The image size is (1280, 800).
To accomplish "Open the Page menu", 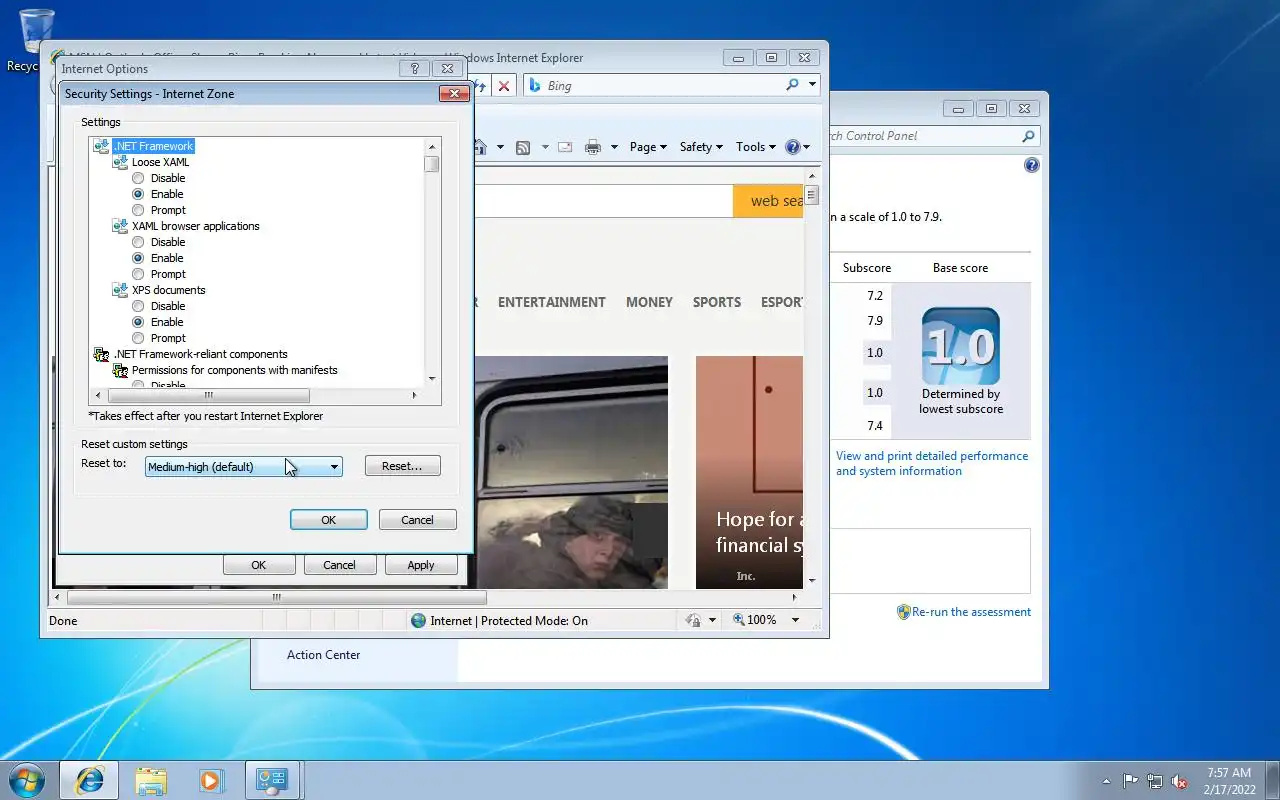I will pos(649,147).
